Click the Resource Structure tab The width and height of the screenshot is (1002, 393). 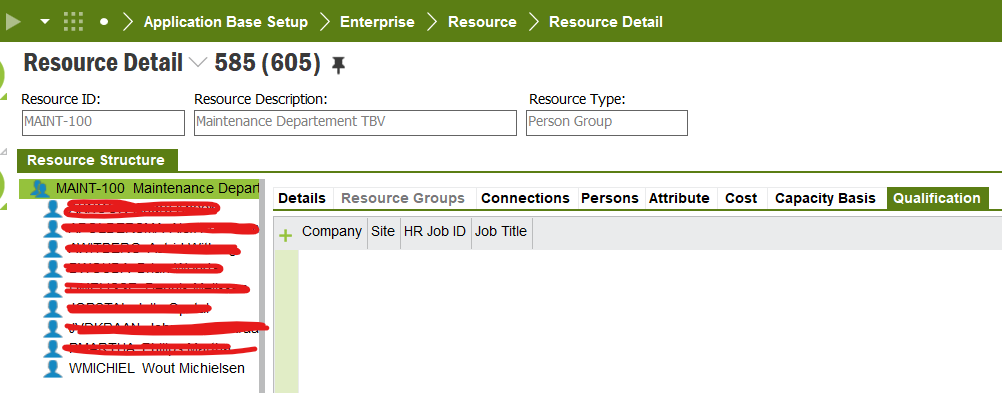tap(96, 160)
